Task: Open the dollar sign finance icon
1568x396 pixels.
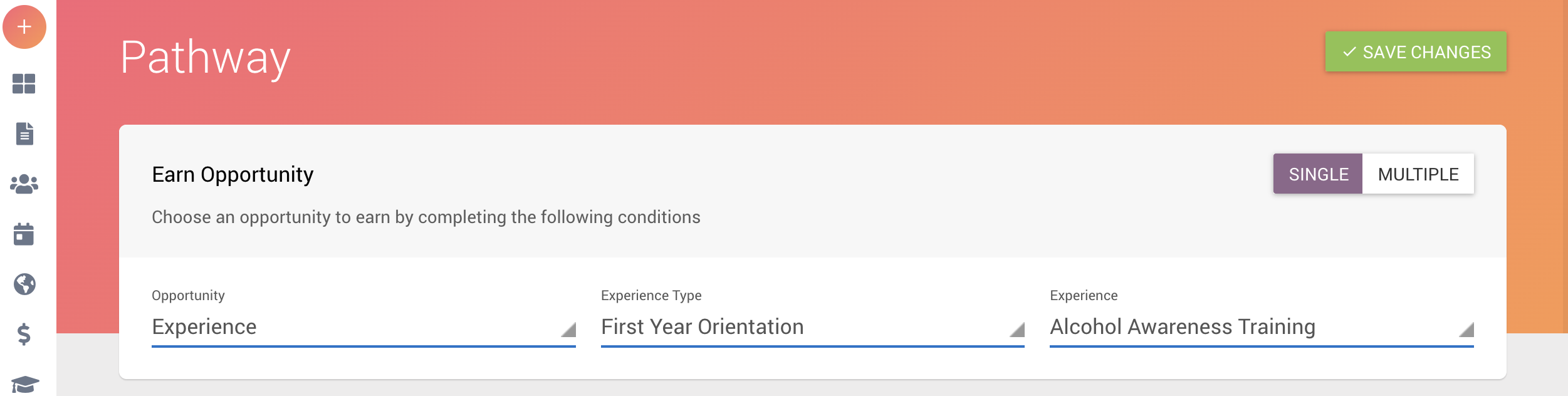Action: click(24, 334)
